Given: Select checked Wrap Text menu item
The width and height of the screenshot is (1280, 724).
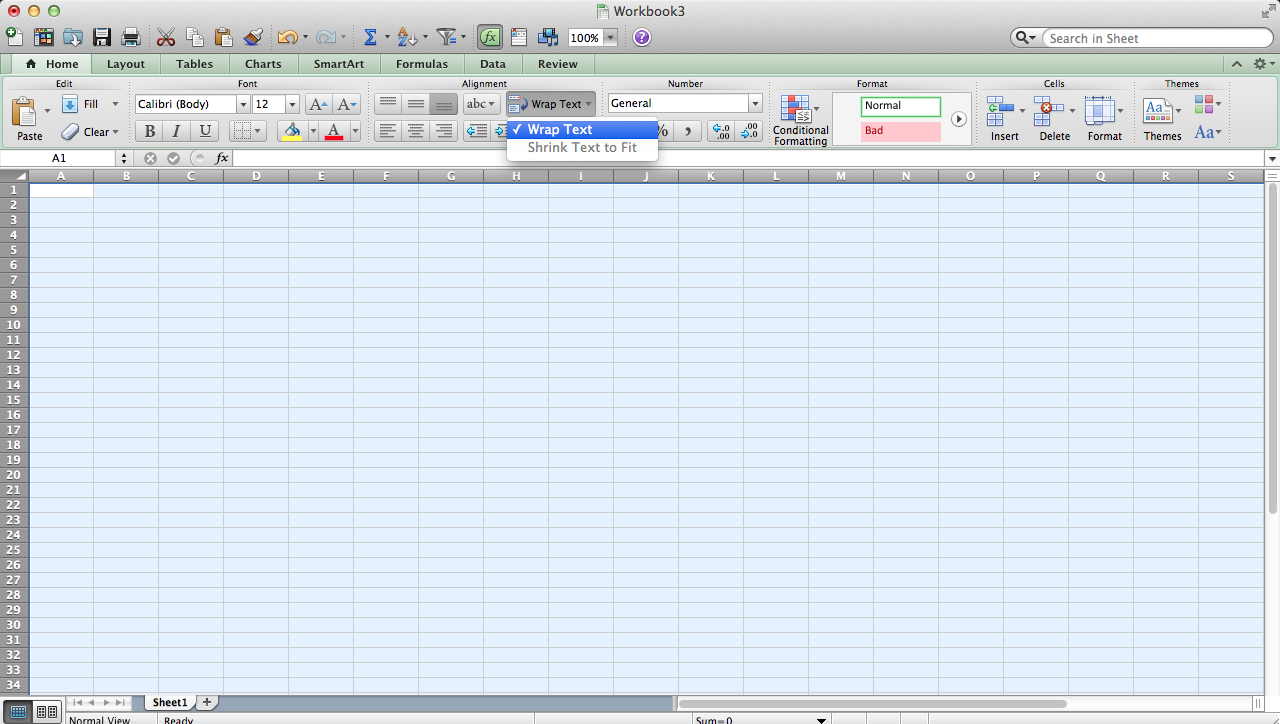Looking at the screenshot, I should coord(583,129).
